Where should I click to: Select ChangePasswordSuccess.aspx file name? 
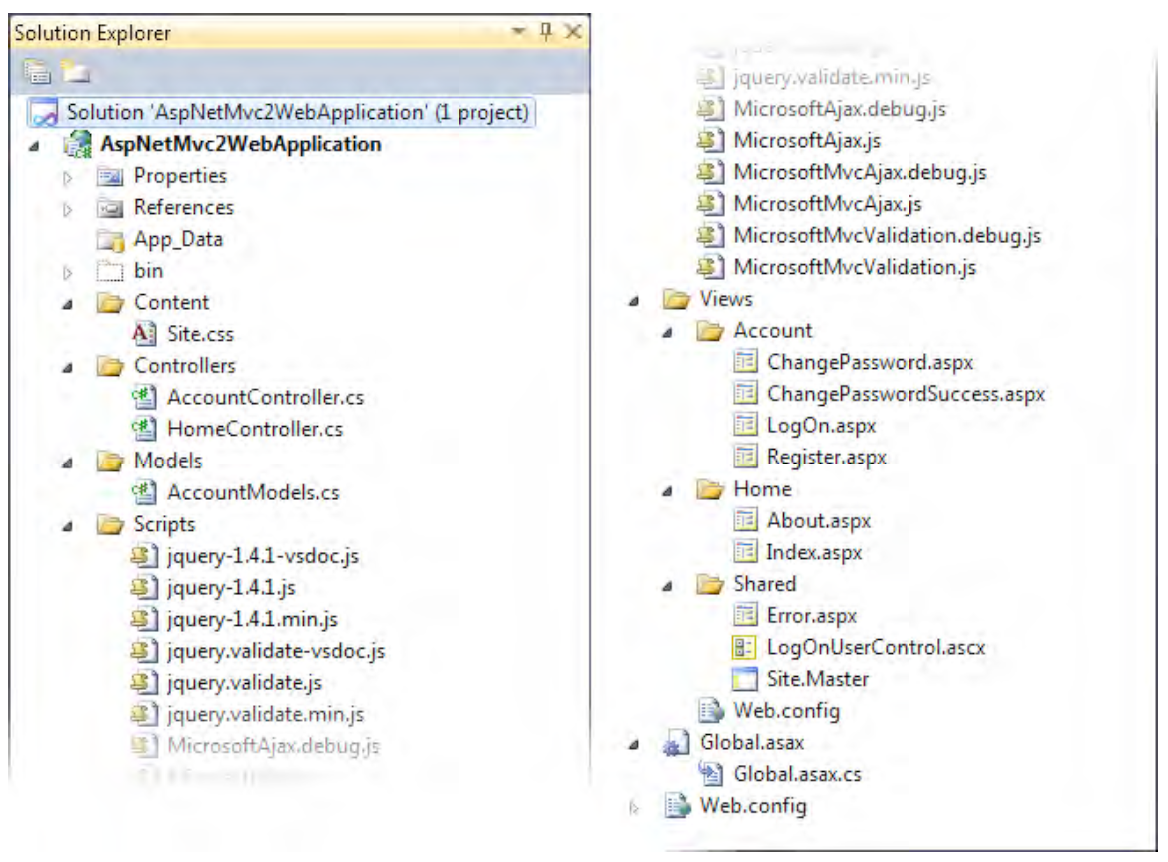[906, 394]
